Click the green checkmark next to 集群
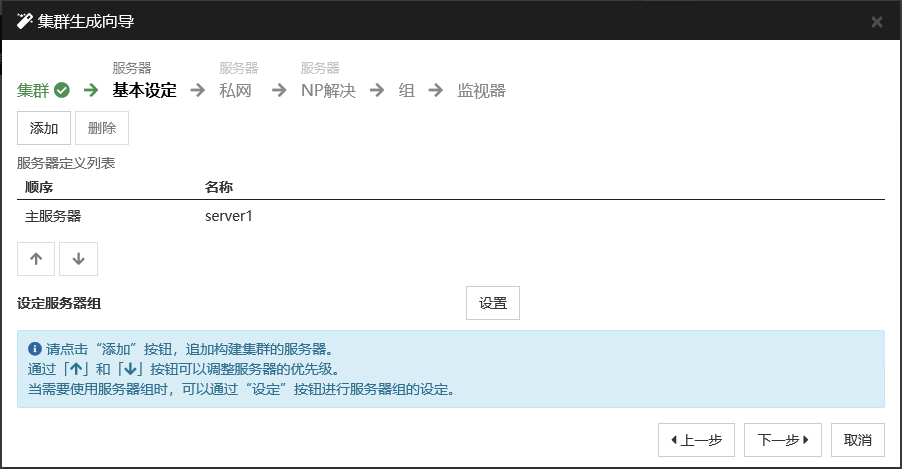 coord(62,91)
